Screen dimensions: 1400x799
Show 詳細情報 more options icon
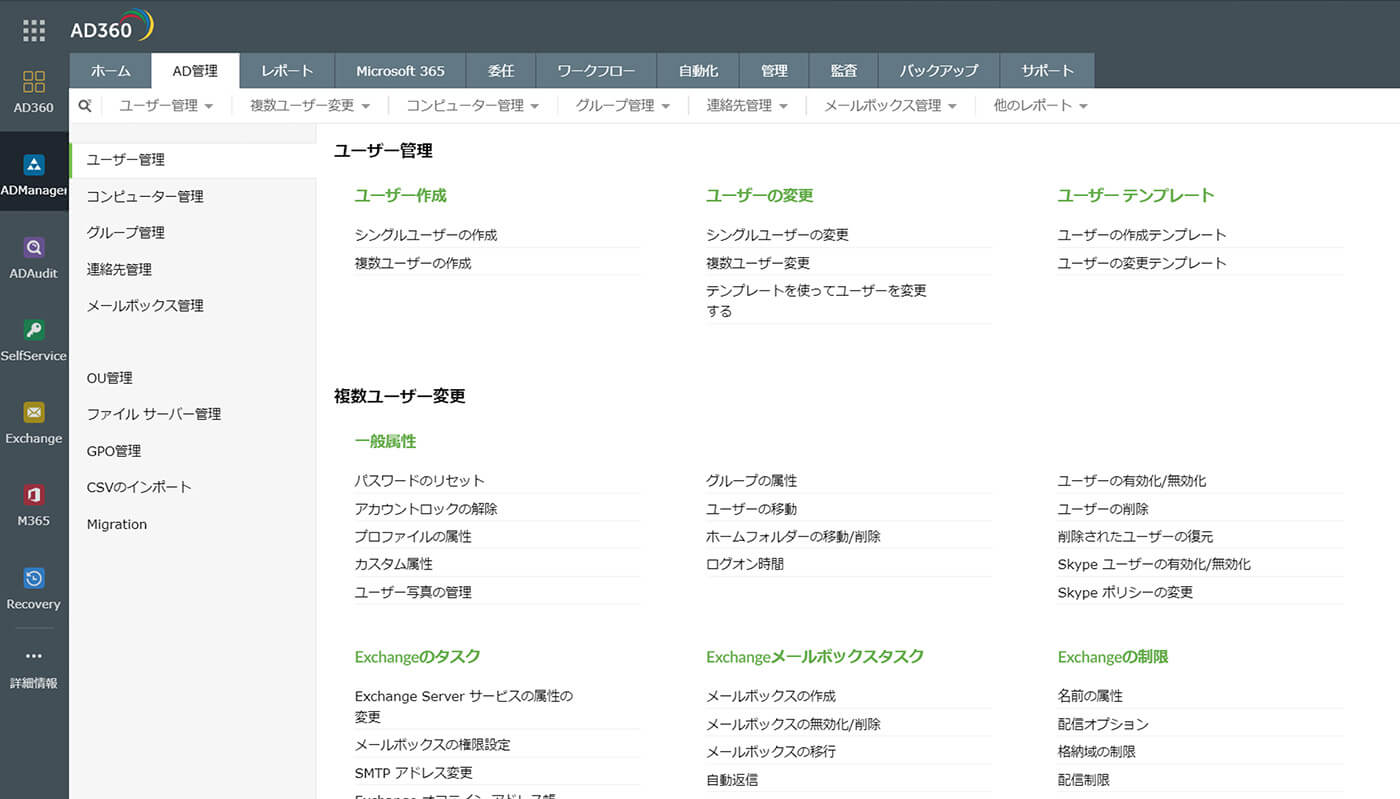pos(34,657)
